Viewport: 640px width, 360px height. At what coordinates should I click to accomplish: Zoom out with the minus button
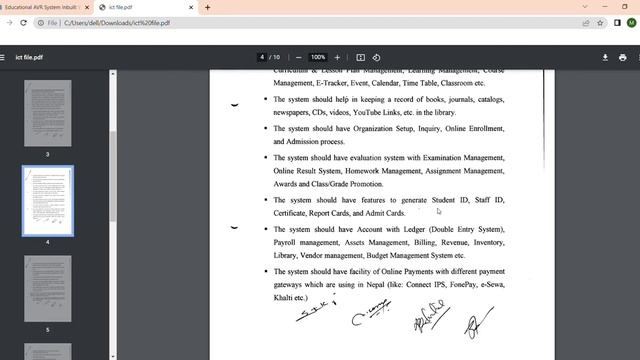coord(298,58)
